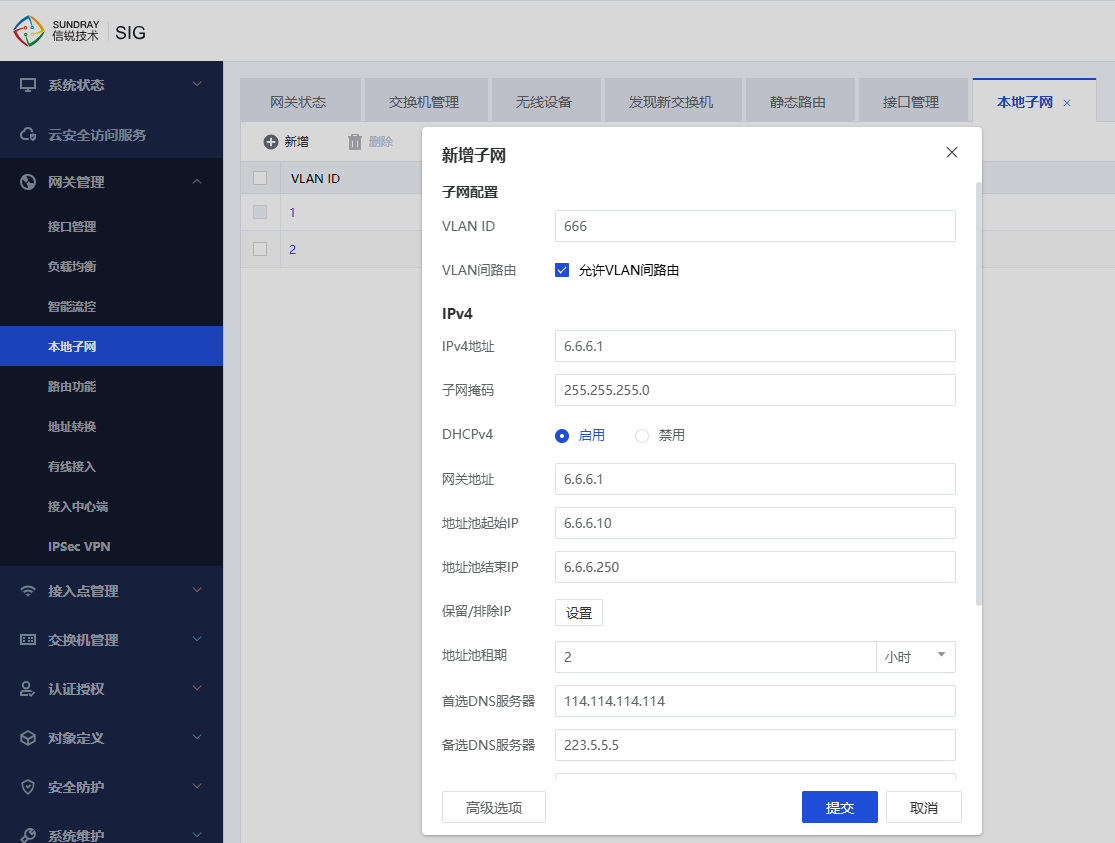1115x843 pixels.
Task: Click the wifi icon for 接入点管理
Action: click(28, 591)
